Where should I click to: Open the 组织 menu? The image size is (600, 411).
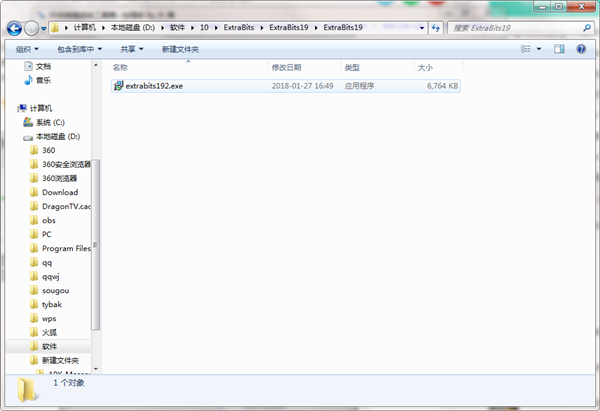[x=27, y=49]
